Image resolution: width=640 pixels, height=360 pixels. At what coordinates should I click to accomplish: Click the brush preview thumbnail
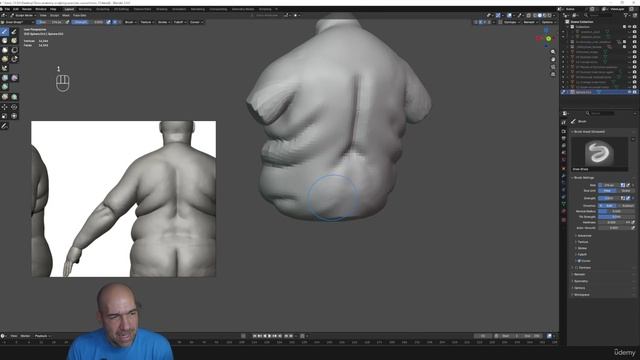[599, 154]
